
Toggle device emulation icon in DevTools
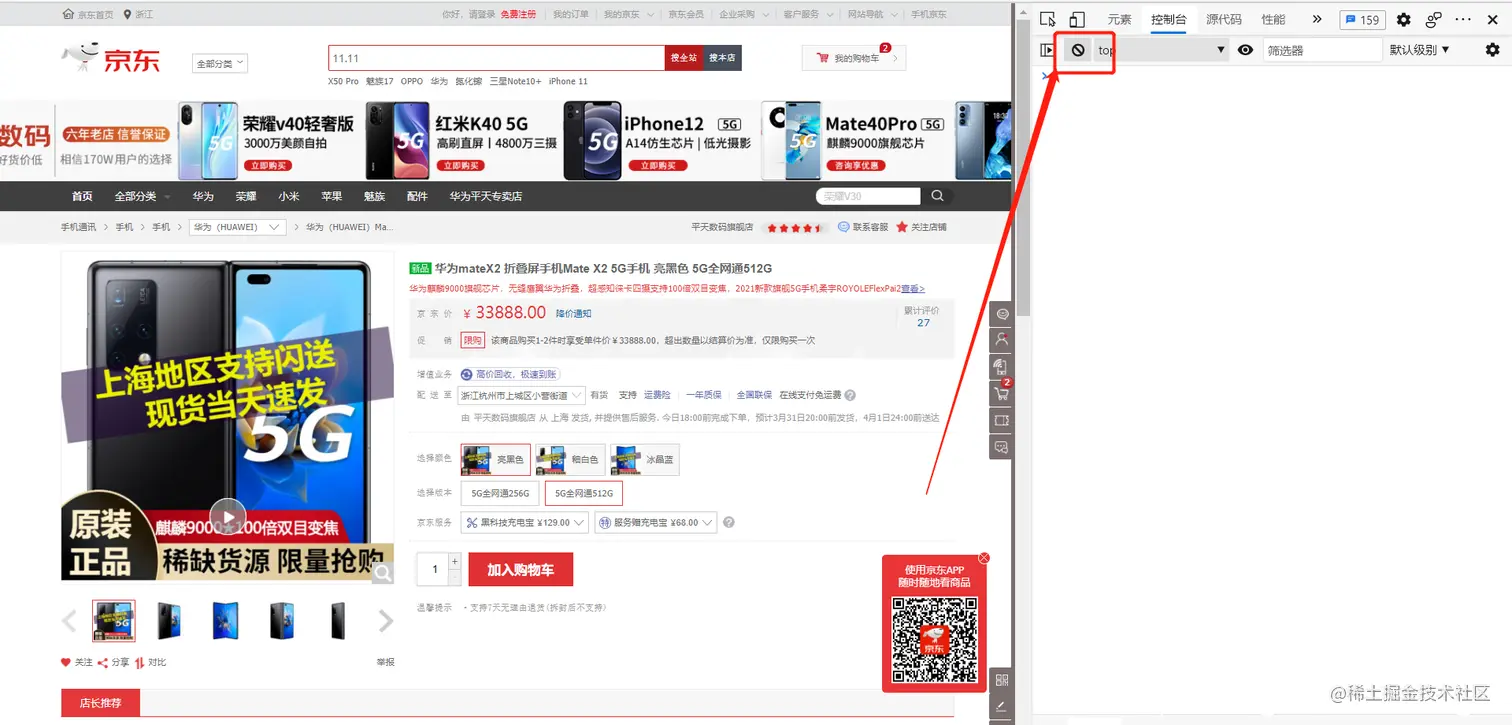click(1077, 20)
